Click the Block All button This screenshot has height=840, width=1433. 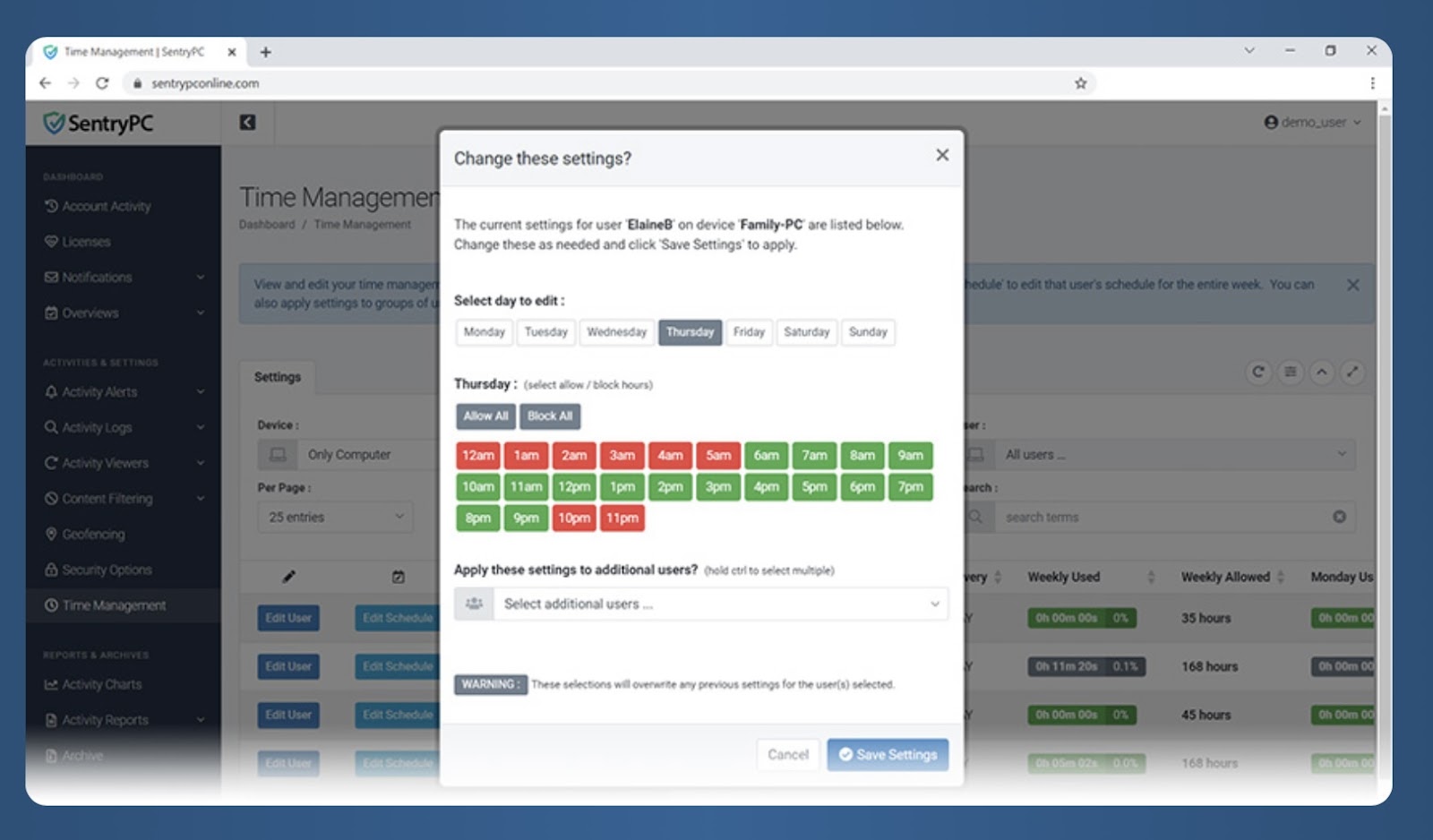[x=550, y=416]
